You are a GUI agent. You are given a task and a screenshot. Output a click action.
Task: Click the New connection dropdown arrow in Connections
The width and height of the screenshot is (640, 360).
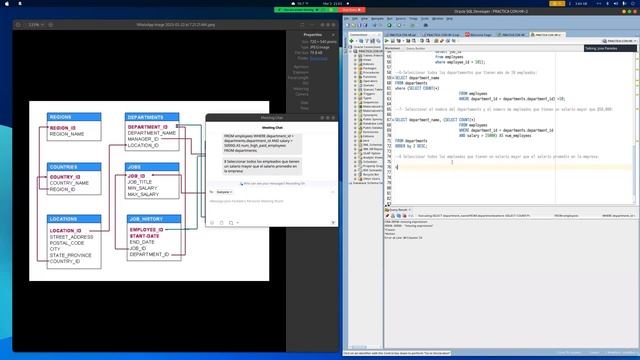coord(356,41)
